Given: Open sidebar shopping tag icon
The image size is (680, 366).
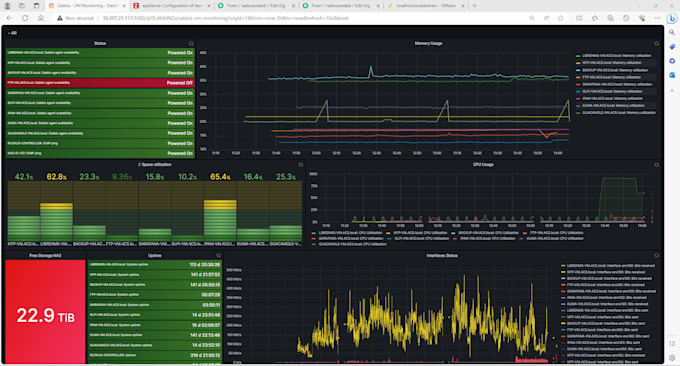Looking at the screenshot, I should (672, 47).
